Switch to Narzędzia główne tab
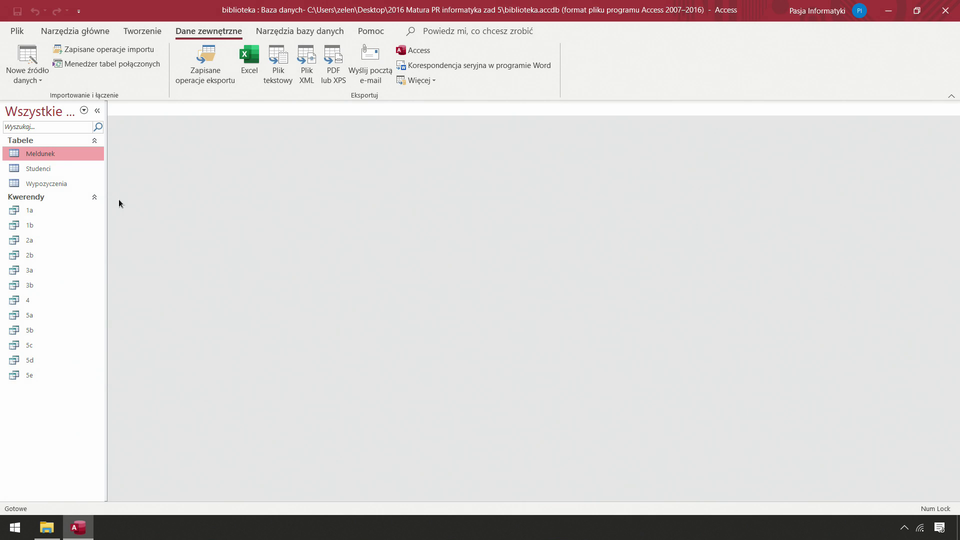Viewport: 960px width, 540px height. pos(75,31)
